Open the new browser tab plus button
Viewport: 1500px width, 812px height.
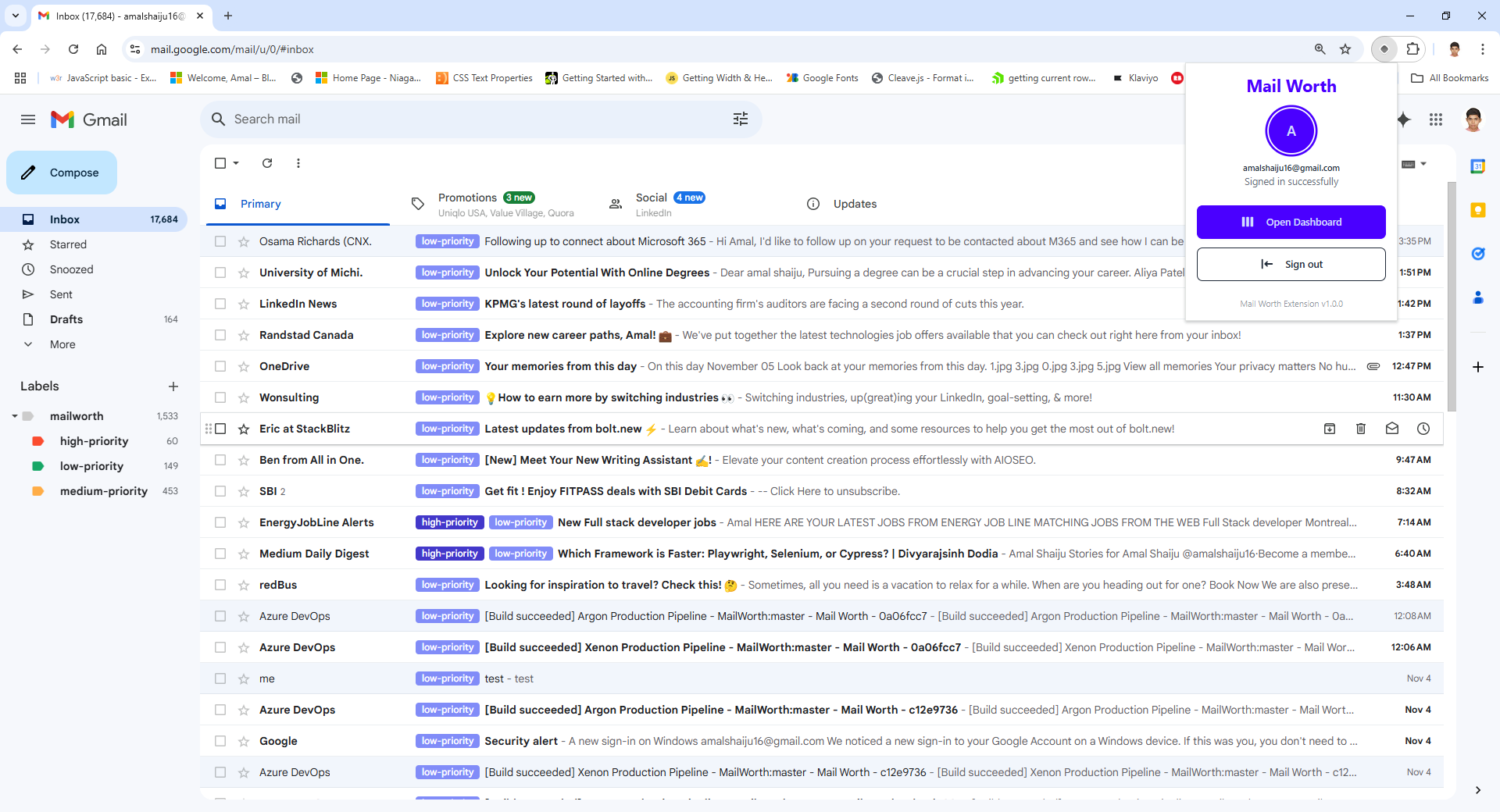pyautogui.click(x=228, y=16)
